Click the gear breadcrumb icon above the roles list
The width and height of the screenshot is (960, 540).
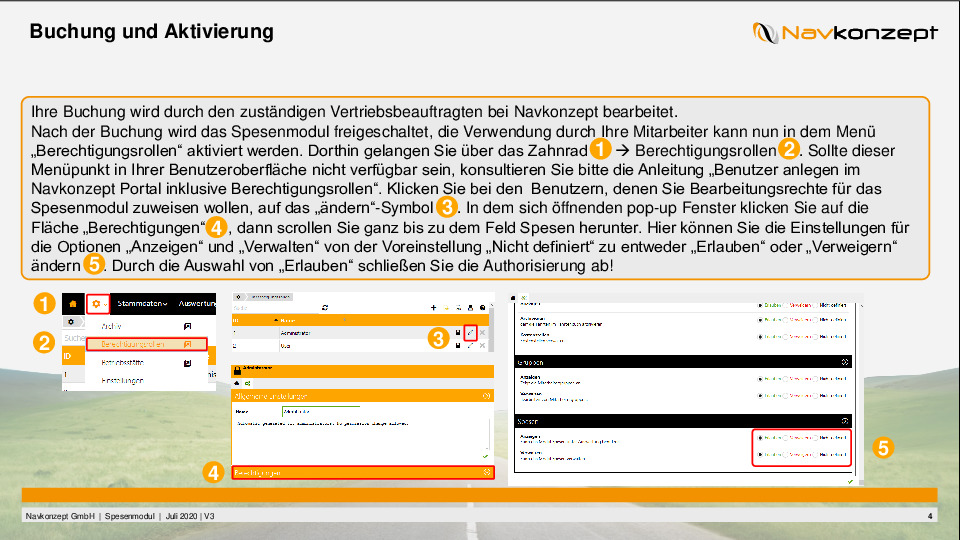coord(239,297)
